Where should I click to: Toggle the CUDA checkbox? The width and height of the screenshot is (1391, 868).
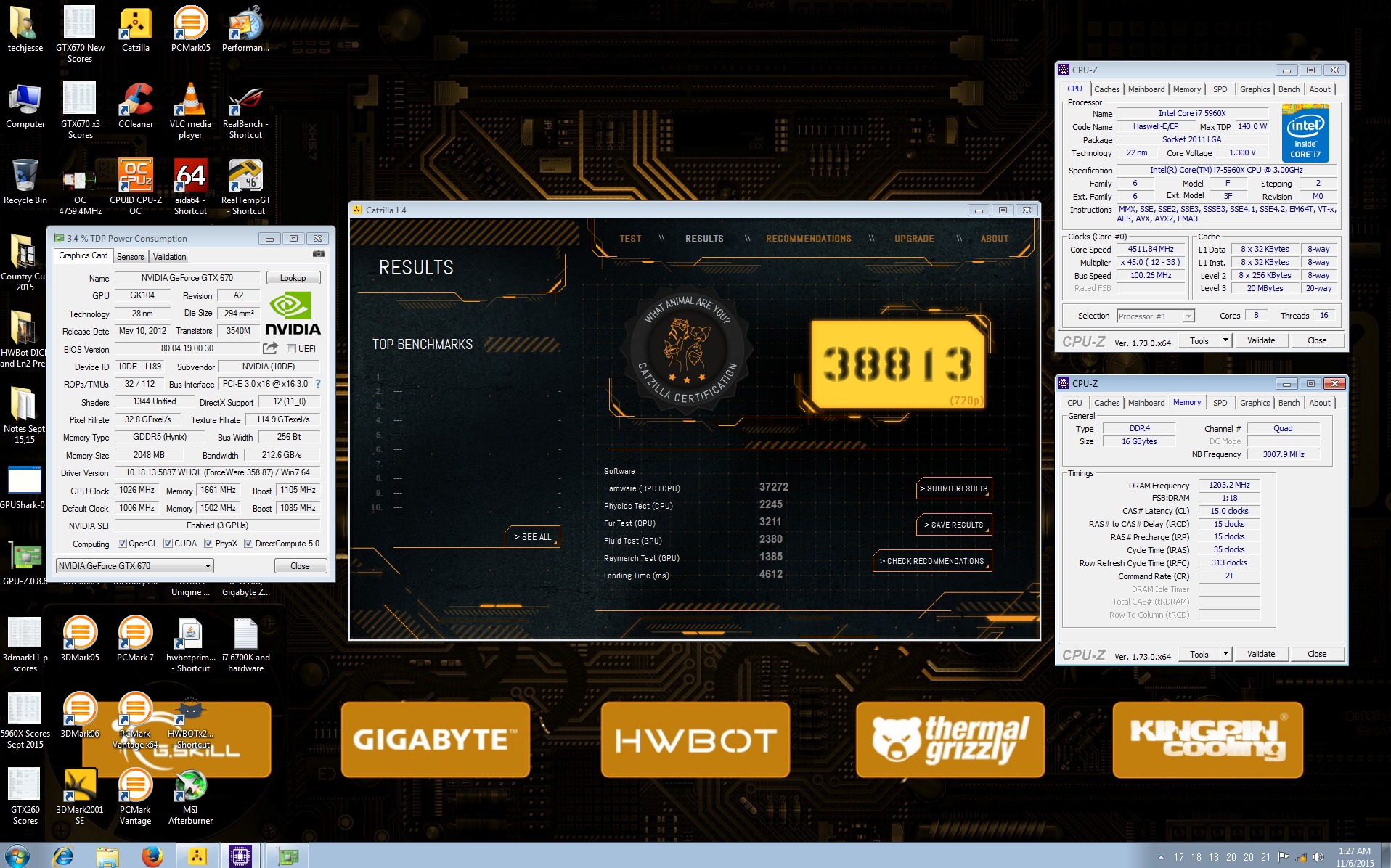click(x=168, y=544)
